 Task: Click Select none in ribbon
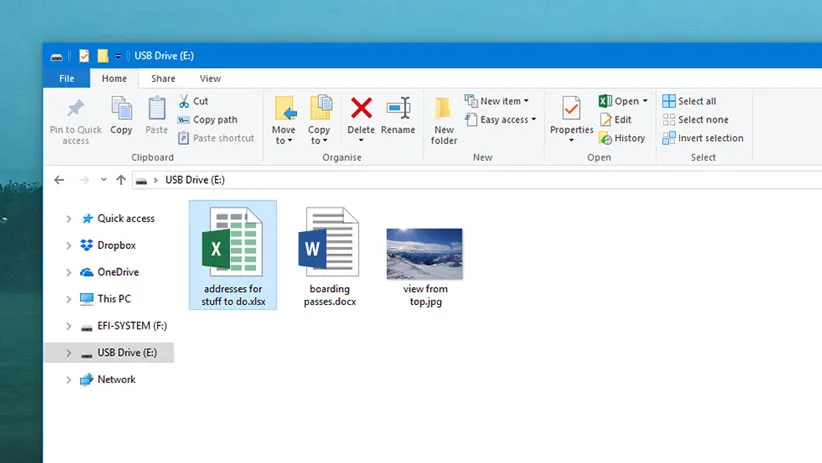coord(695,120)
